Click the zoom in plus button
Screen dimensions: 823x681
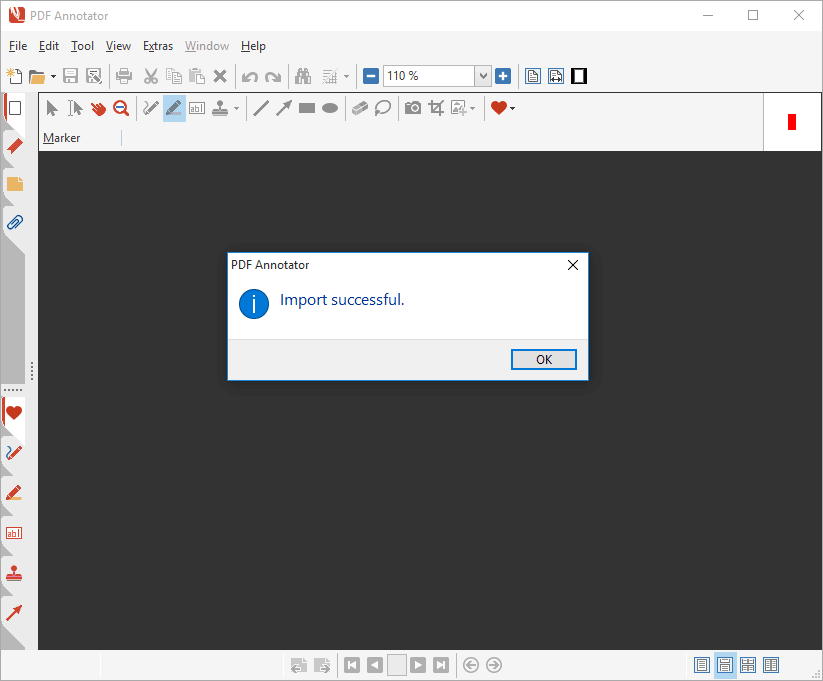(x=503, y=76)
